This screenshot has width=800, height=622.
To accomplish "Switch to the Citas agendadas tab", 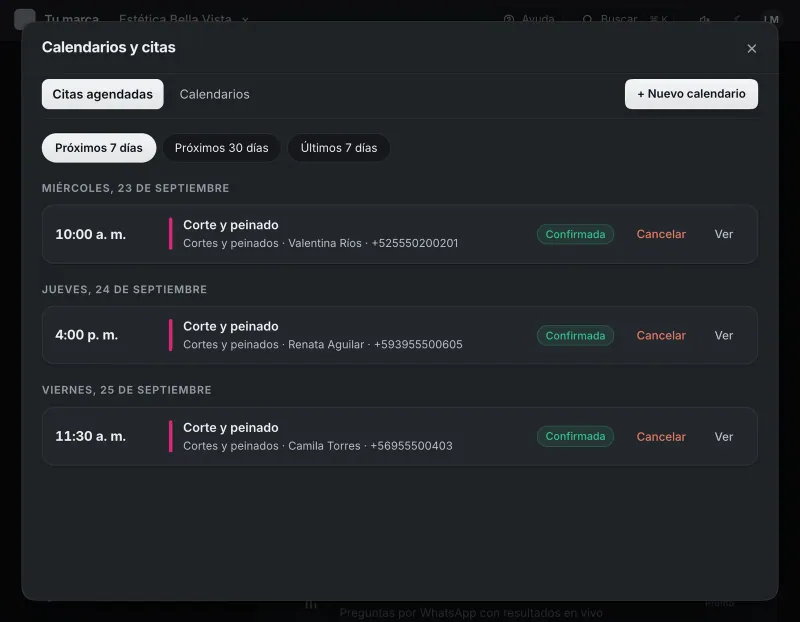I will coord(103,94).
